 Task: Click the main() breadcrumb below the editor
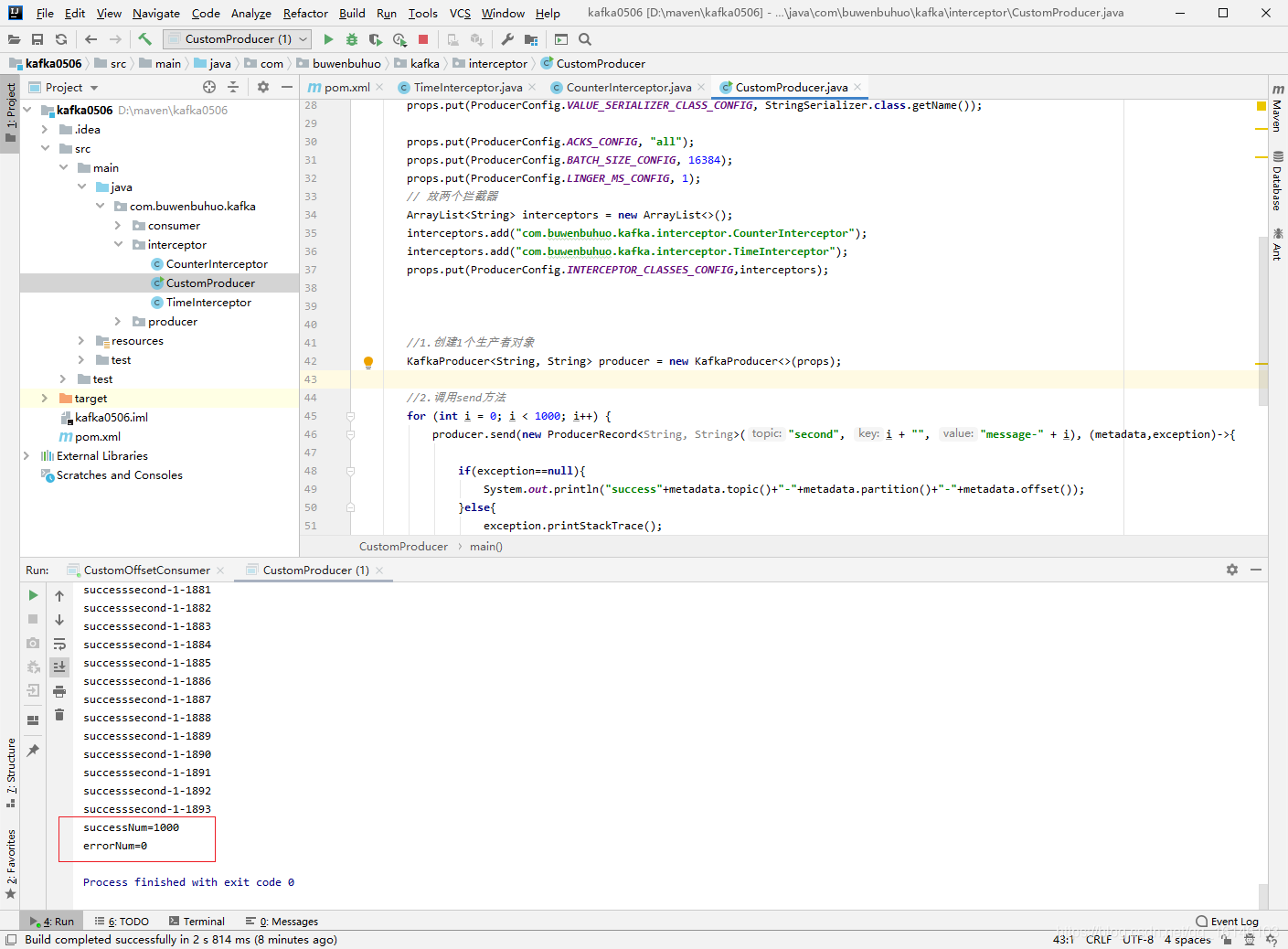[x=485, y=546]
